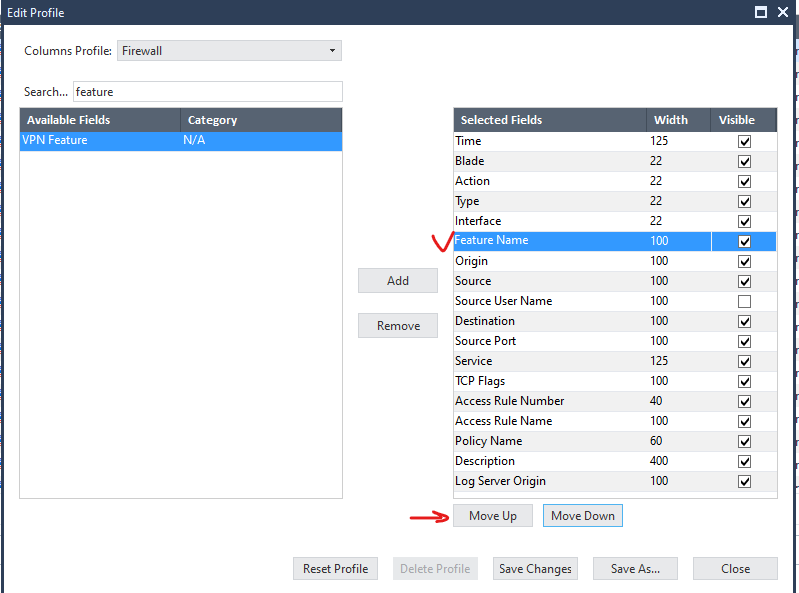The image size is (799, 593).
Task: Open the Columns Profile dropdown
Action: tap(229, 50)
